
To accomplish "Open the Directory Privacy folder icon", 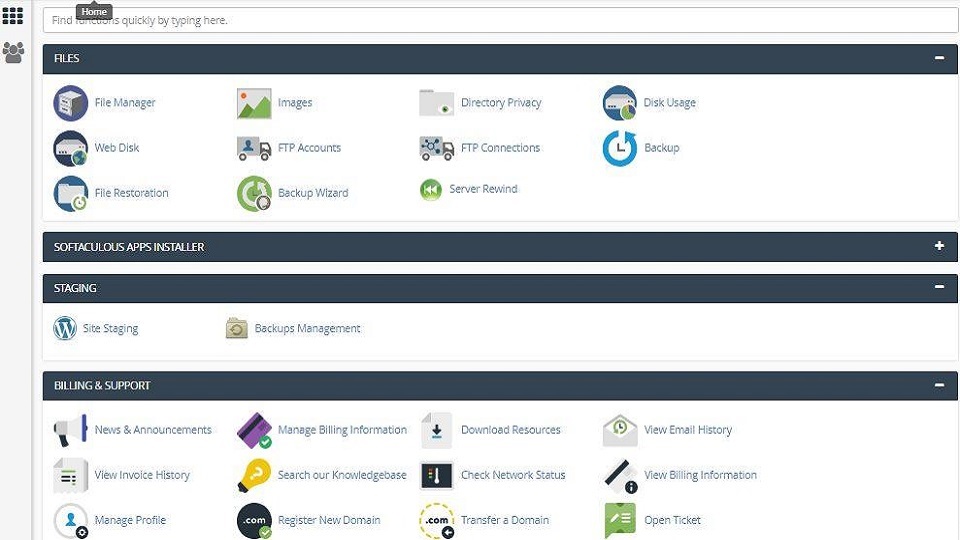I will coord(437,103).
